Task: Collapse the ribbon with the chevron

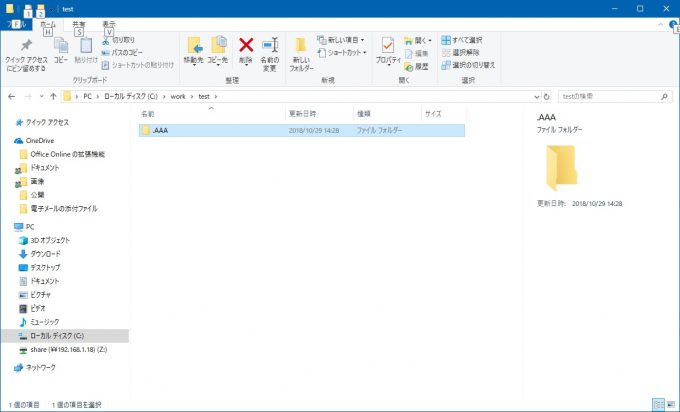Action: click(660, 24)
